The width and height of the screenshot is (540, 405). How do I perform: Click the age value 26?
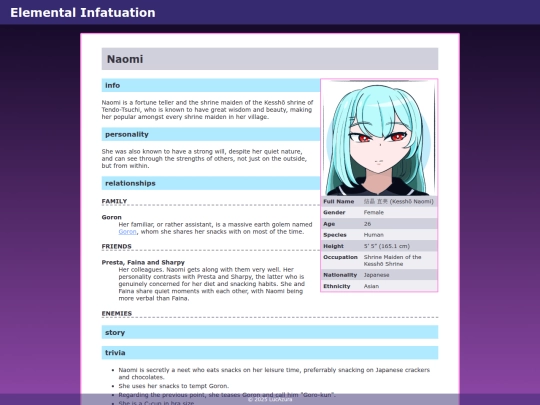pyautogui.click(x=367, y=224)
